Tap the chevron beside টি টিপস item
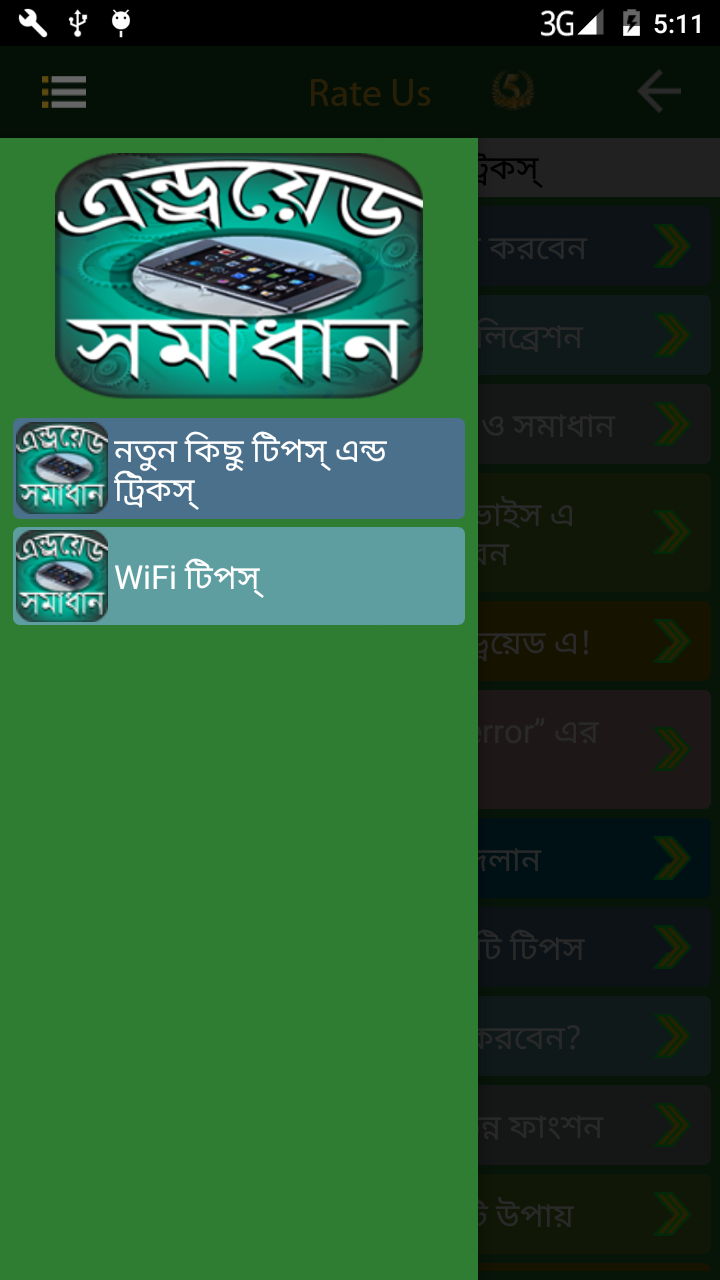This screenshot has width=720, height=1280. point(672,947)
